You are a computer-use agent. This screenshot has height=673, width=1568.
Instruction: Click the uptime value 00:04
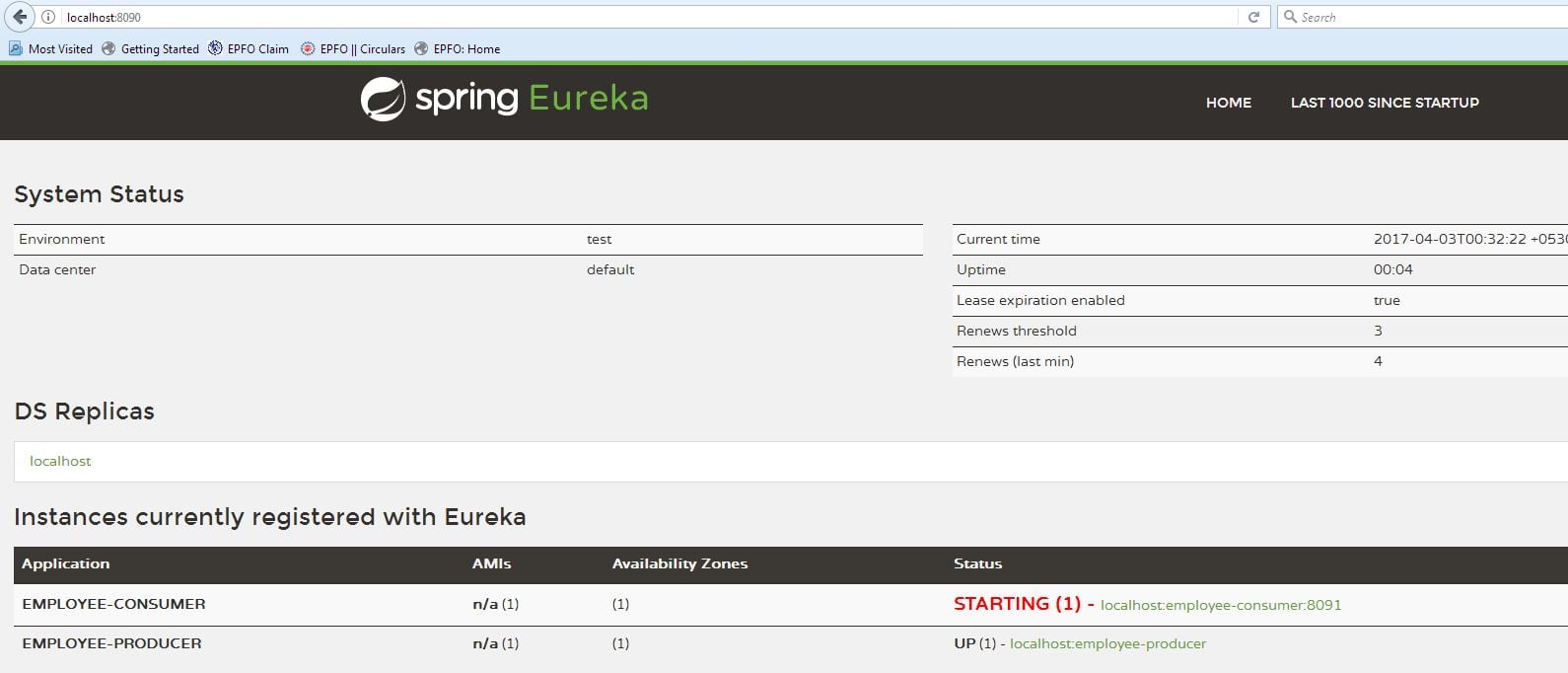pos(1392,269)
